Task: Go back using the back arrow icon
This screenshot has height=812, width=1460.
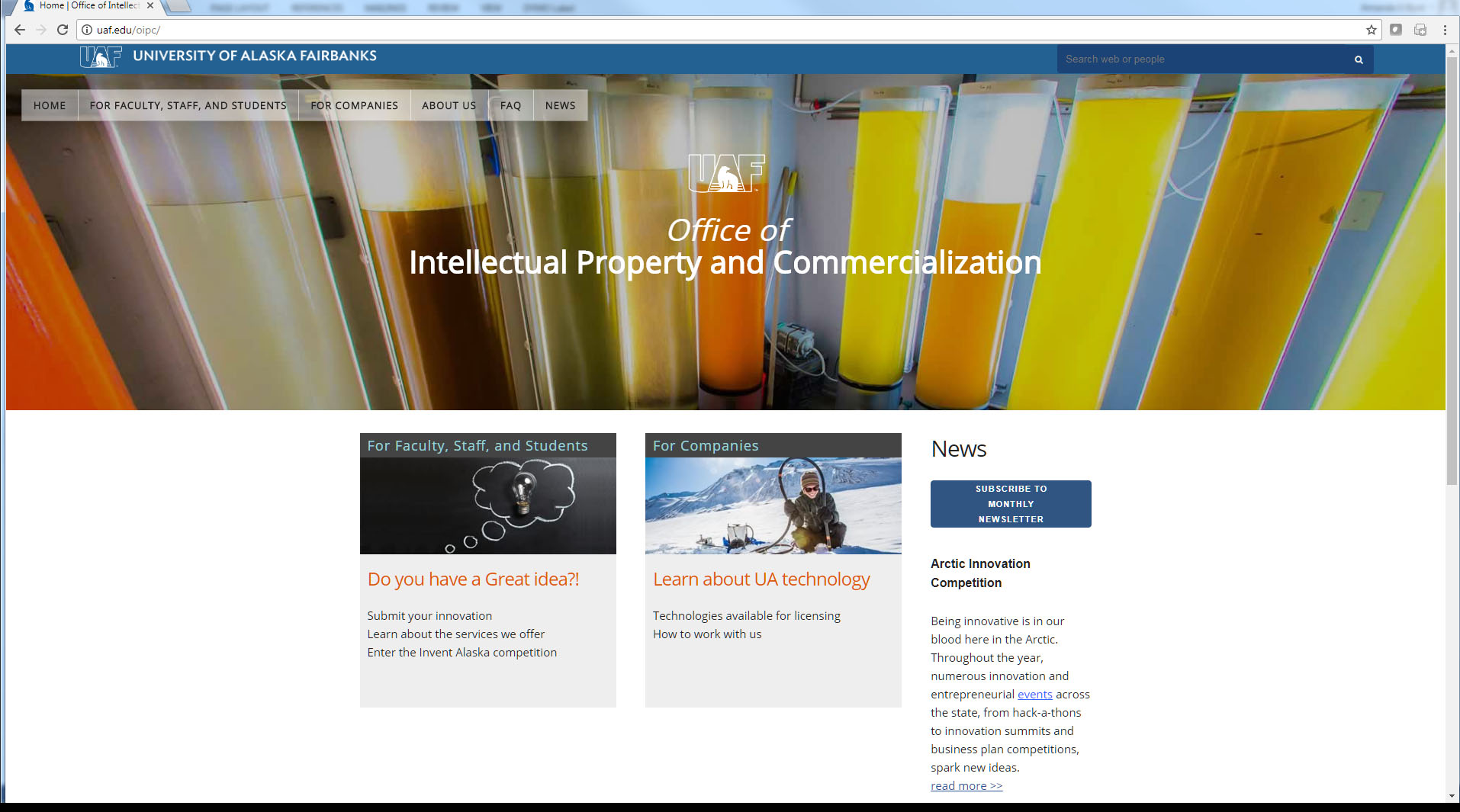Action: point(18,30)
